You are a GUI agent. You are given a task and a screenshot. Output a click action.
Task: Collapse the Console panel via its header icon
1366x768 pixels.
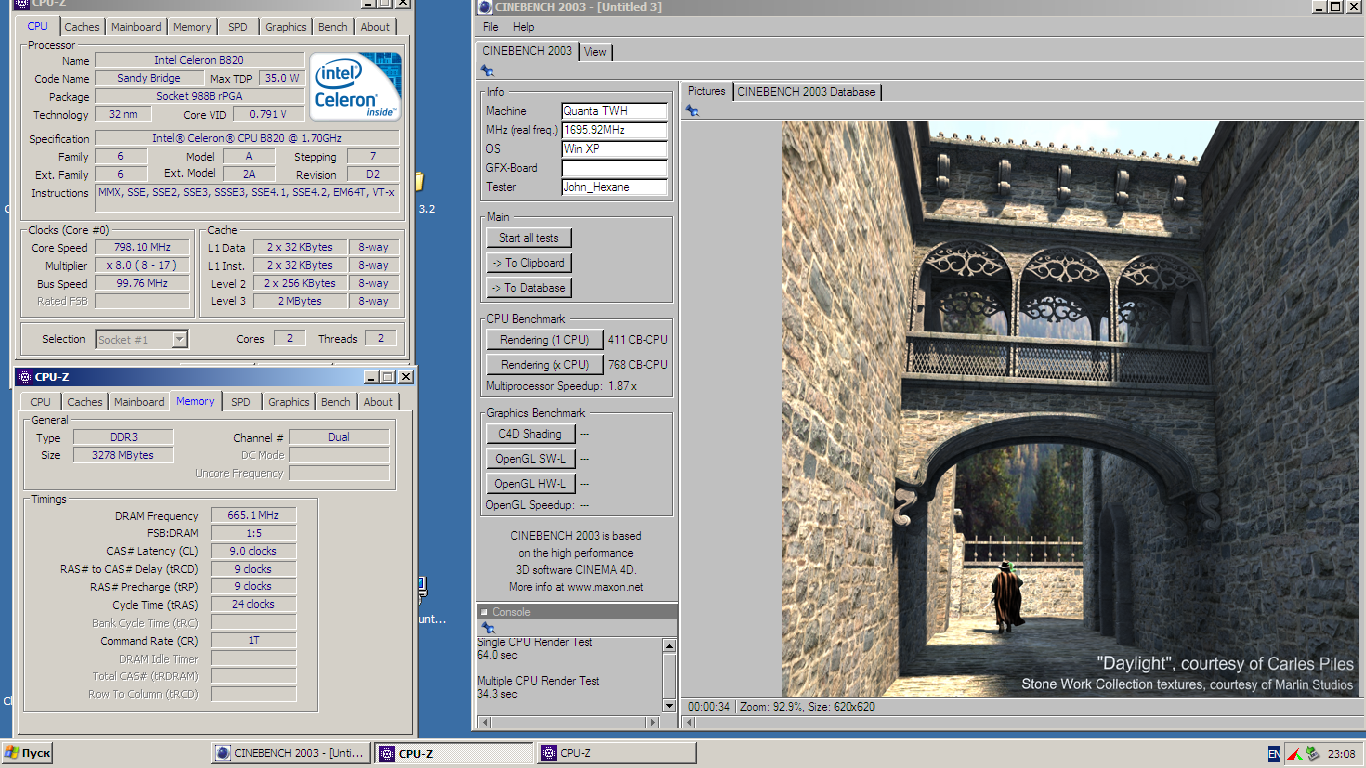pos(484,612)
